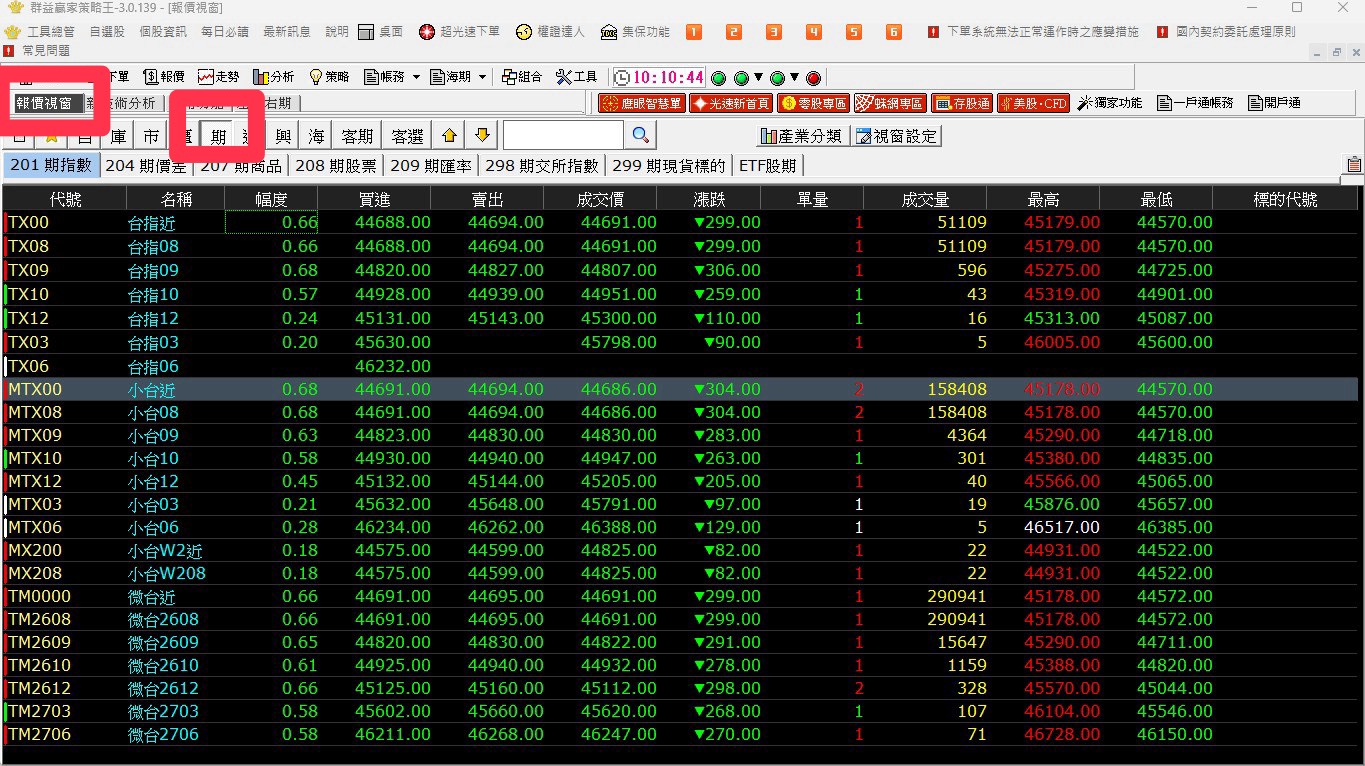
Task: Open the 最新訊息 menu
Action: point(287,32)
